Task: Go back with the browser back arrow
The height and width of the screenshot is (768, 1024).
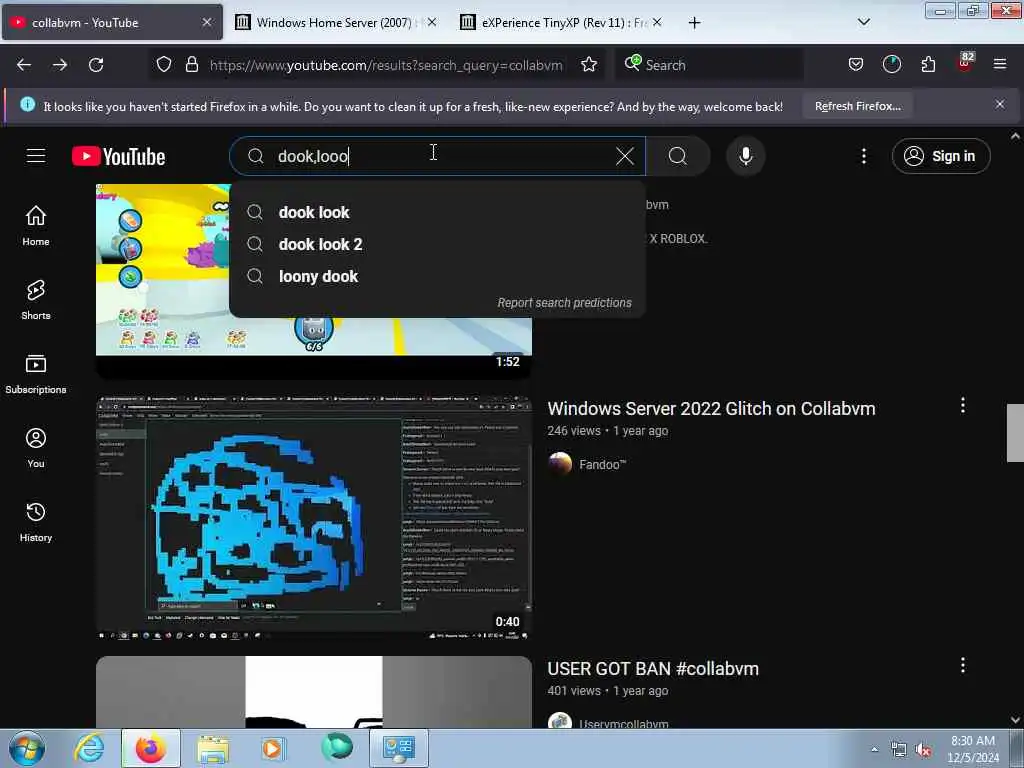Action: [24, 65]
